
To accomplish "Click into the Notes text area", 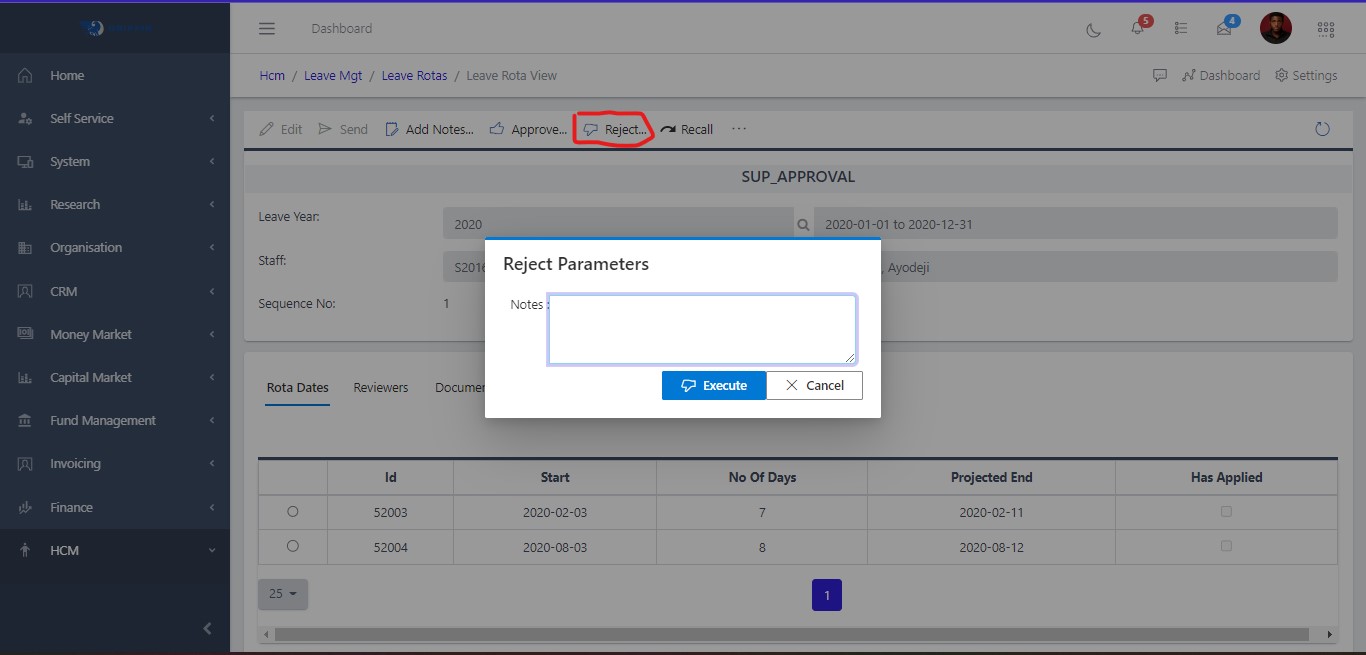I will pyautogui.click(x=701, y=329).
